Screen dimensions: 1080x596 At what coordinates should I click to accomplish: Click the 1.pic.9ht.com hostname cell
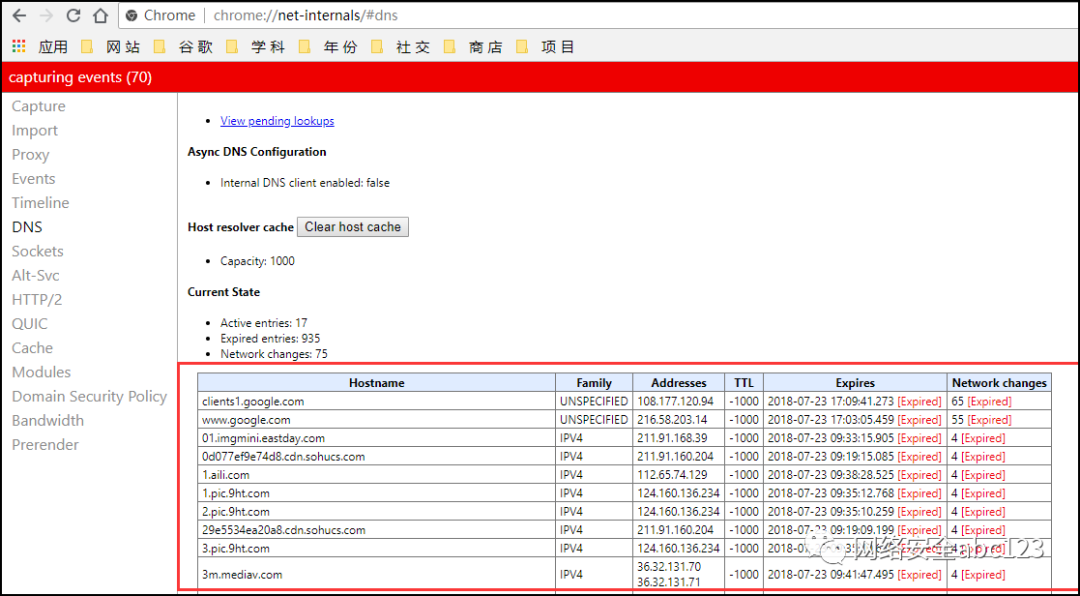(376, 493)
